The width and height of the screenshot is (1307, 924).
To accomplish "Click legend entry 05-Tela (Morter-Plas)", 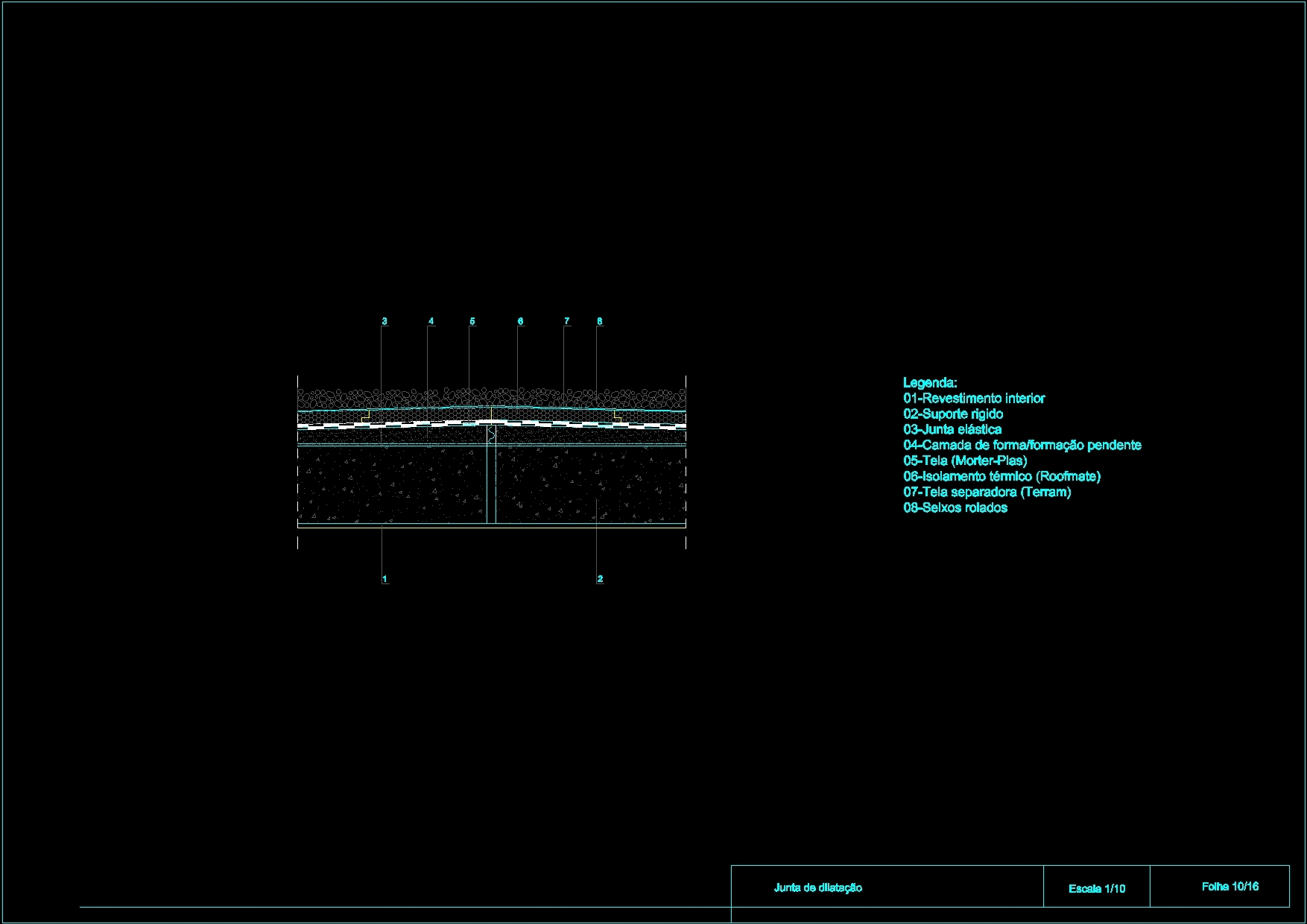I will tap(965, 461).
